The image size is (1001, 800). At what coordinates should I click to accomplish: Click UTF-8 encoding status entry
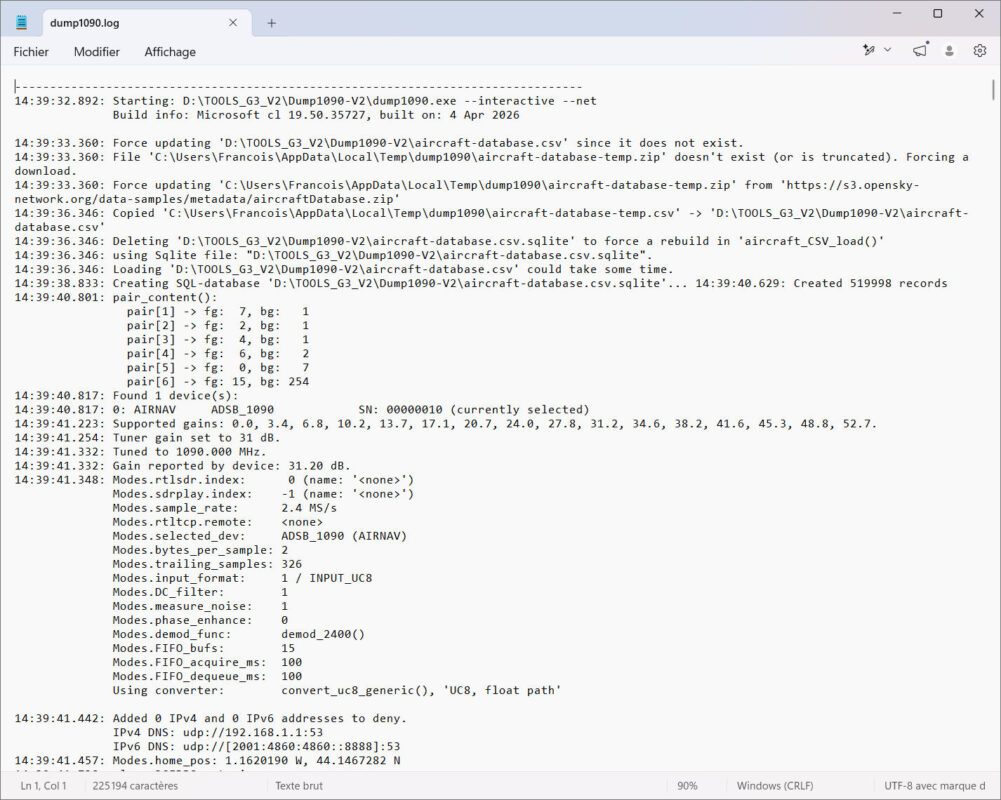coord(935,785)
